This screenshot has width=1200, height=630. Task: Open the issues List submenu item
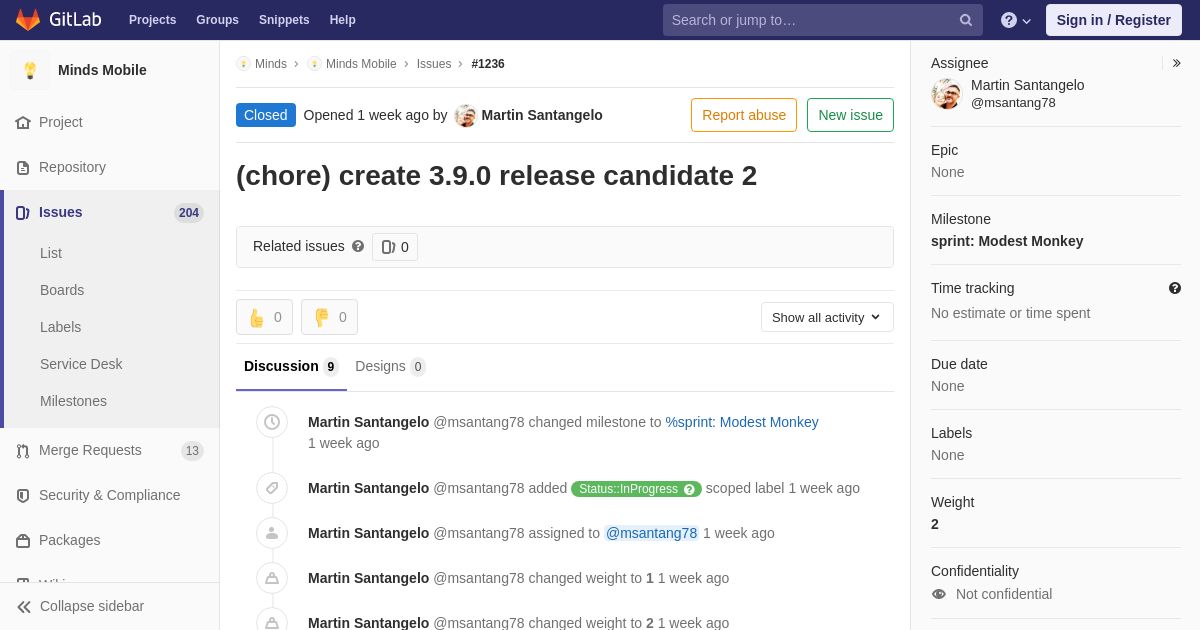click(x=51, y=253)
